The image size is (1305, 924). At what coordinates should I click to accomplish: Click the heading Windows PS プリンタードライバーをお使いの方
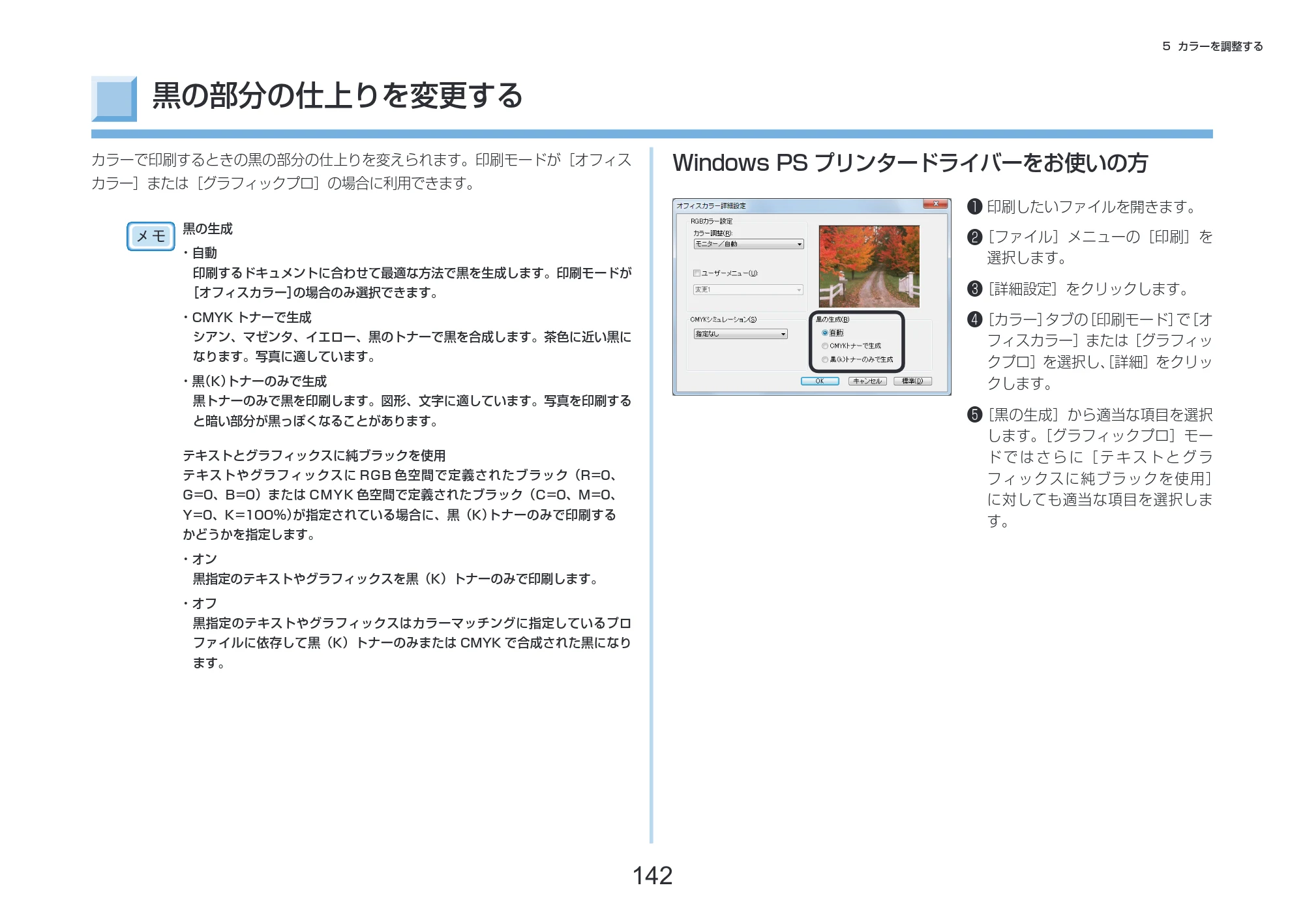910,163
